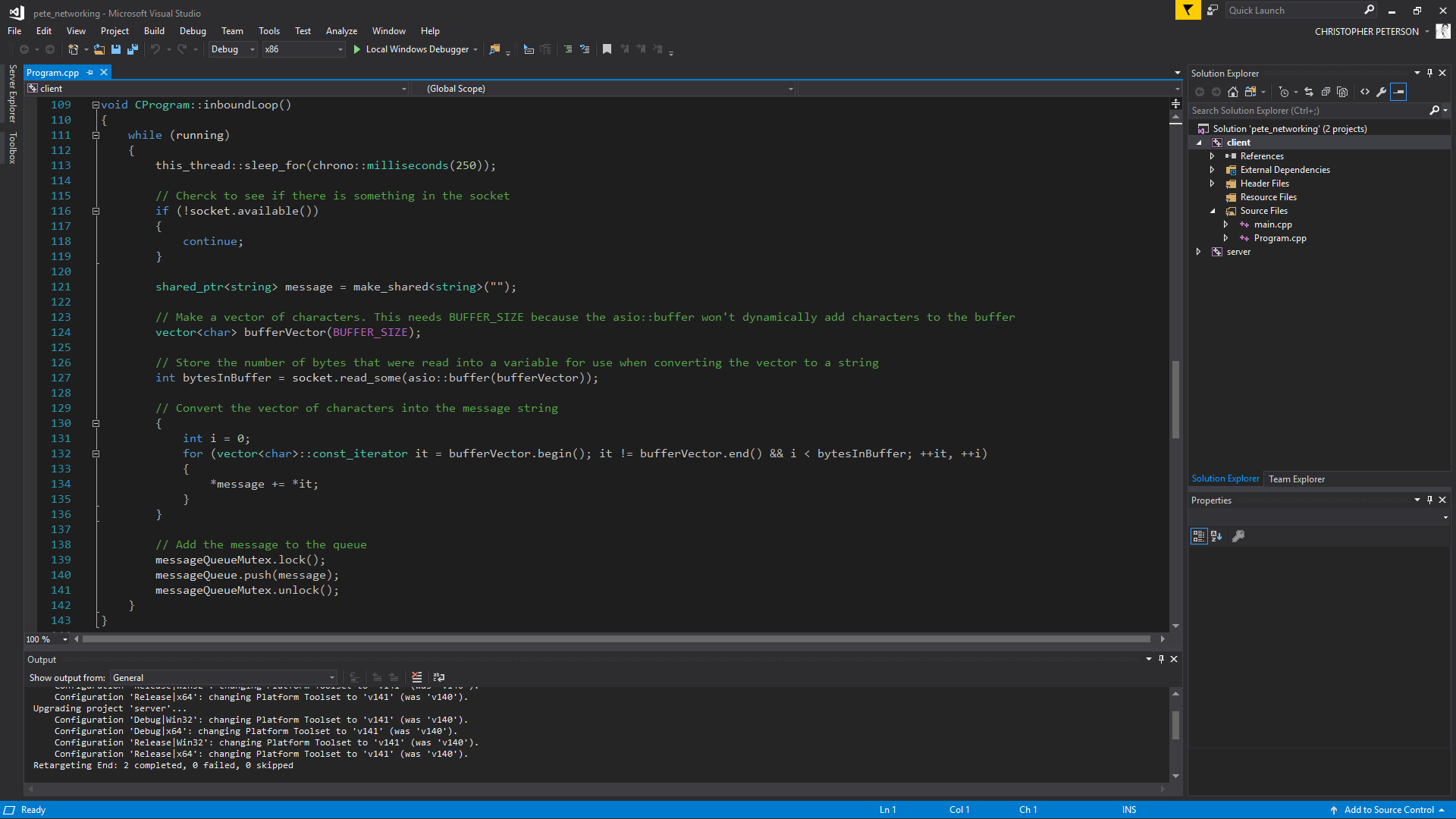Toggle Preview Selected Items in Solution Explorer
The image size is (1456, 819).
pyautogui.click(x=1398, y=92)
